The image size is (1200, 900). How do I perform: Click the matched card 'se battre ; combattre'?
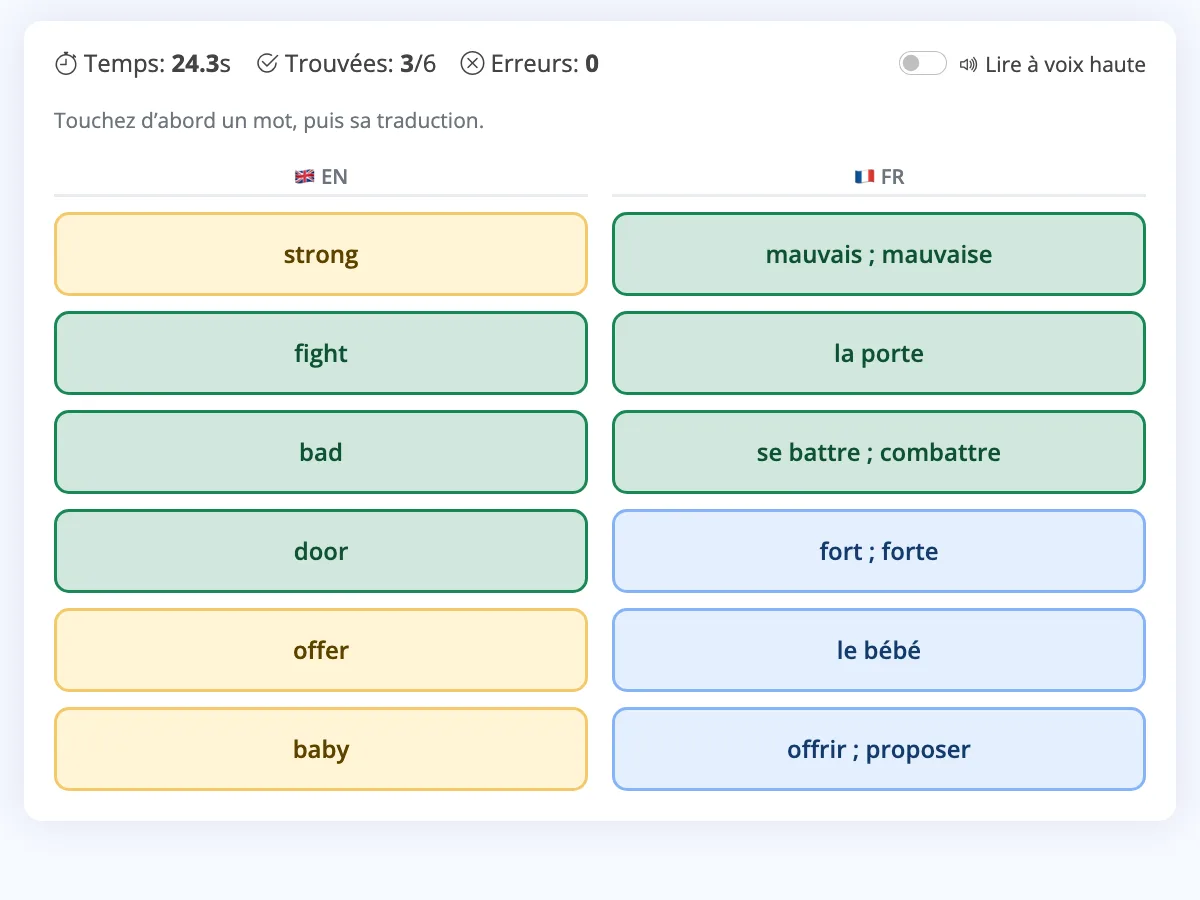(x=879, y=452)
